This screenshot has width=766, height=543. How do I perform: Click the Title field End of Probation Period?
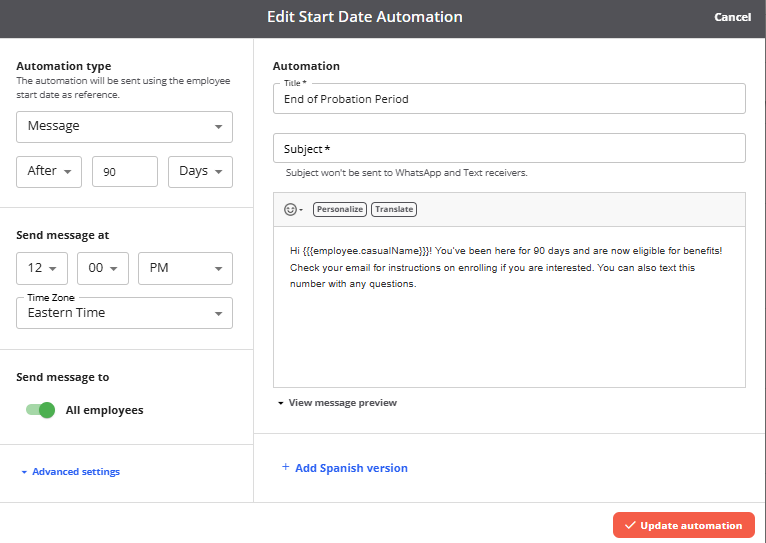coord(510,99)
